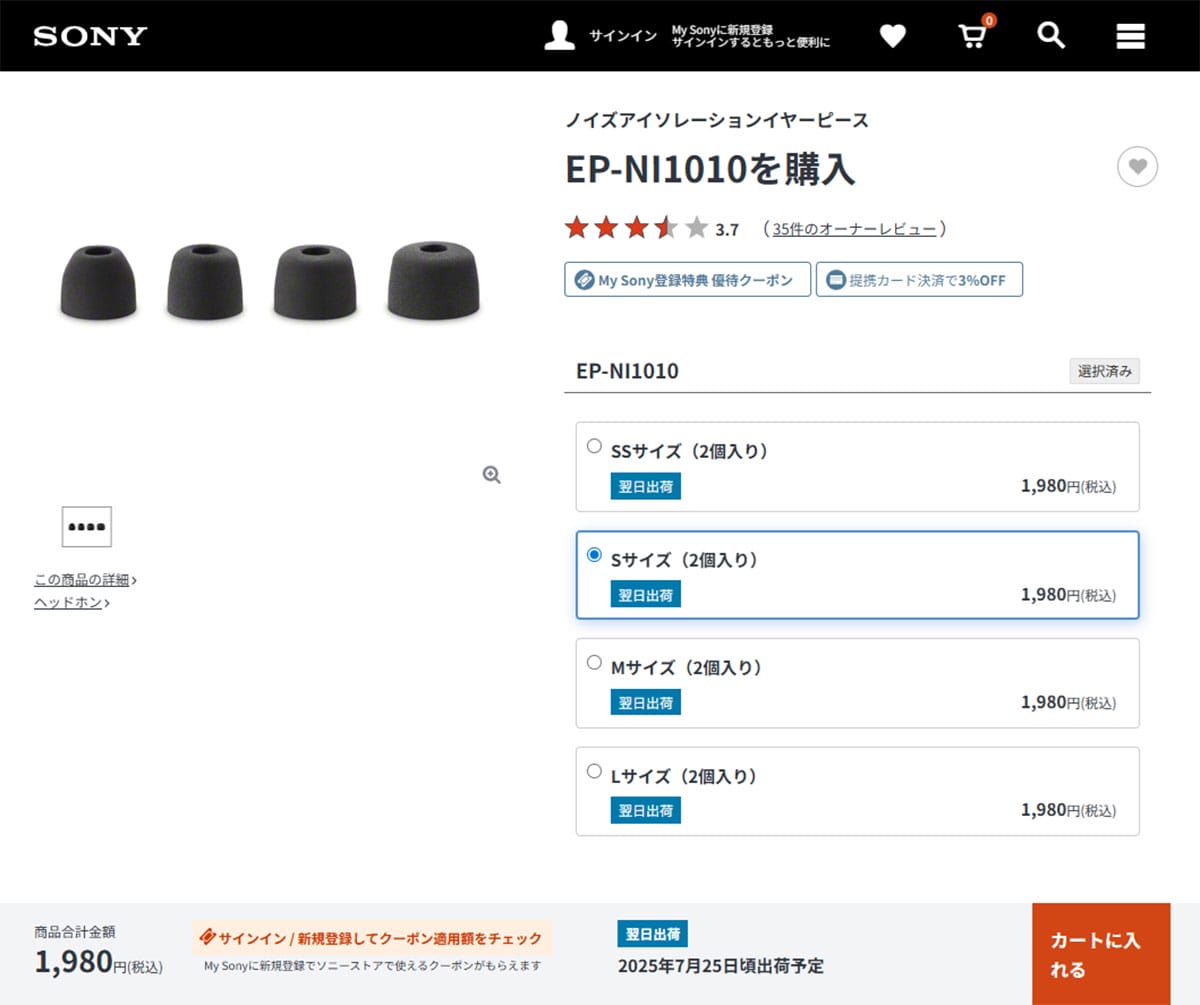The width and height of the screenshot is (1200, 1005).
Task: Open the search magnifier icon
Action: tap(1051, 36)
